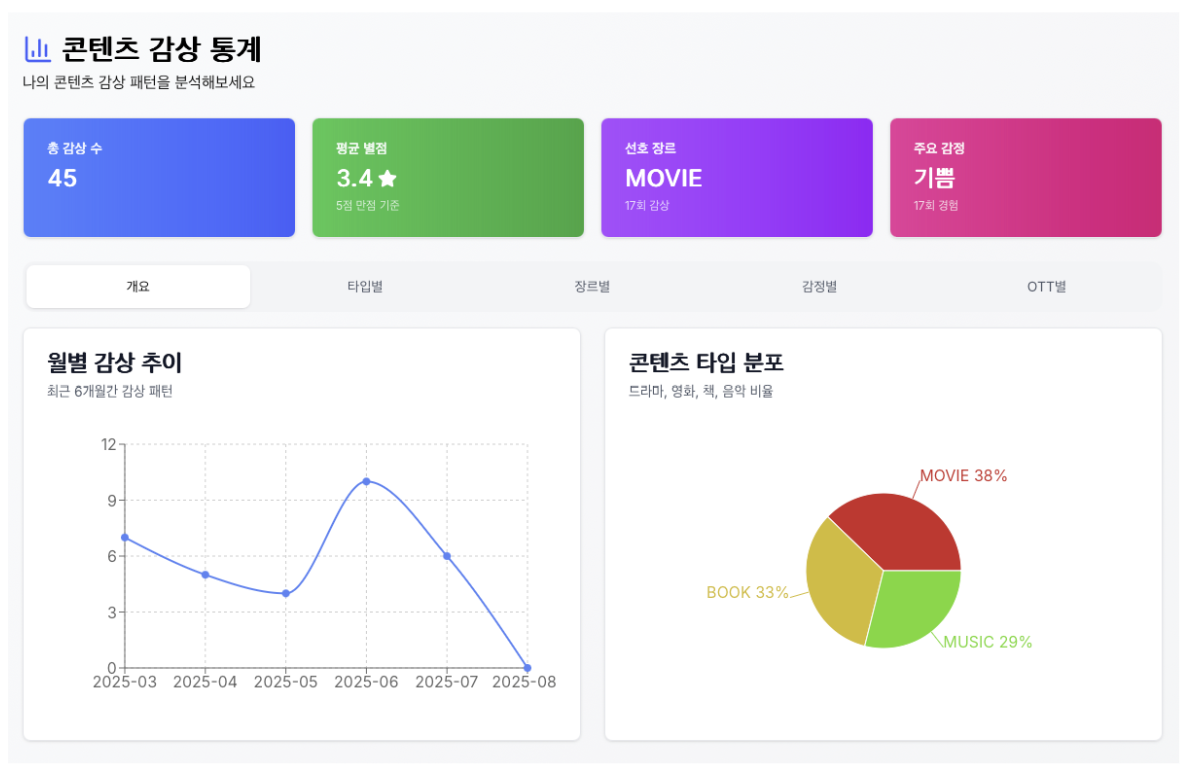Viewport: 1186px width, 772px height.
Task: Click the 2025-03 x-axis label
Action: click(x=125, y=682)
